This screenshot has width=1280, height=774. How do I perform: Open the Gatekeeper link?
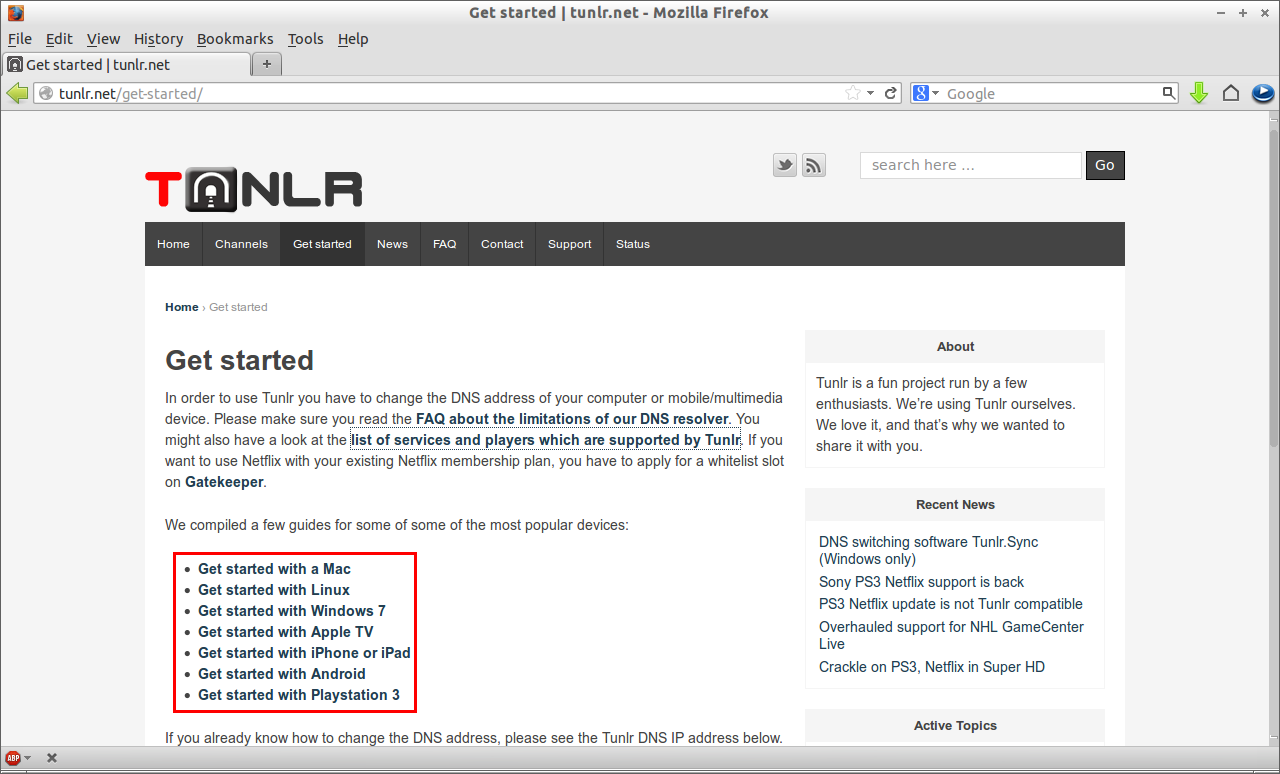pos(224,482)
